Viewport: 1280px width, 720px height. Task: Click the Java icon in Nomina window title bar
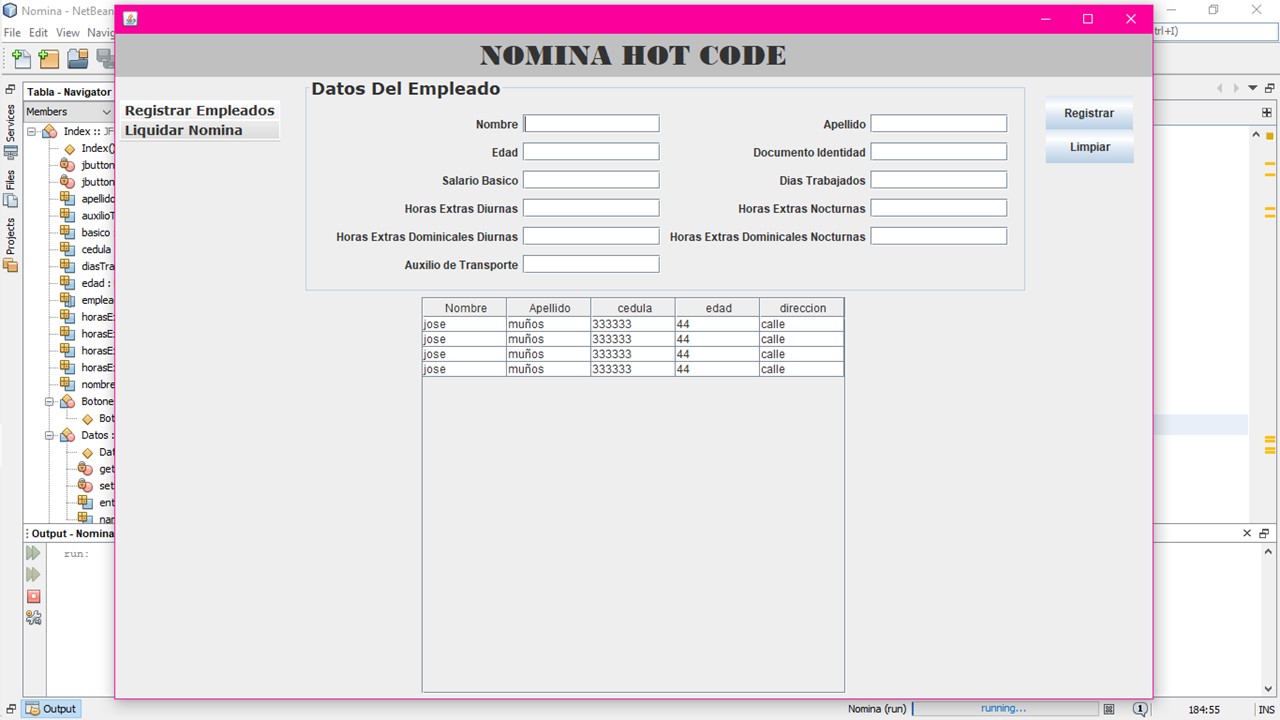point(130,19)
